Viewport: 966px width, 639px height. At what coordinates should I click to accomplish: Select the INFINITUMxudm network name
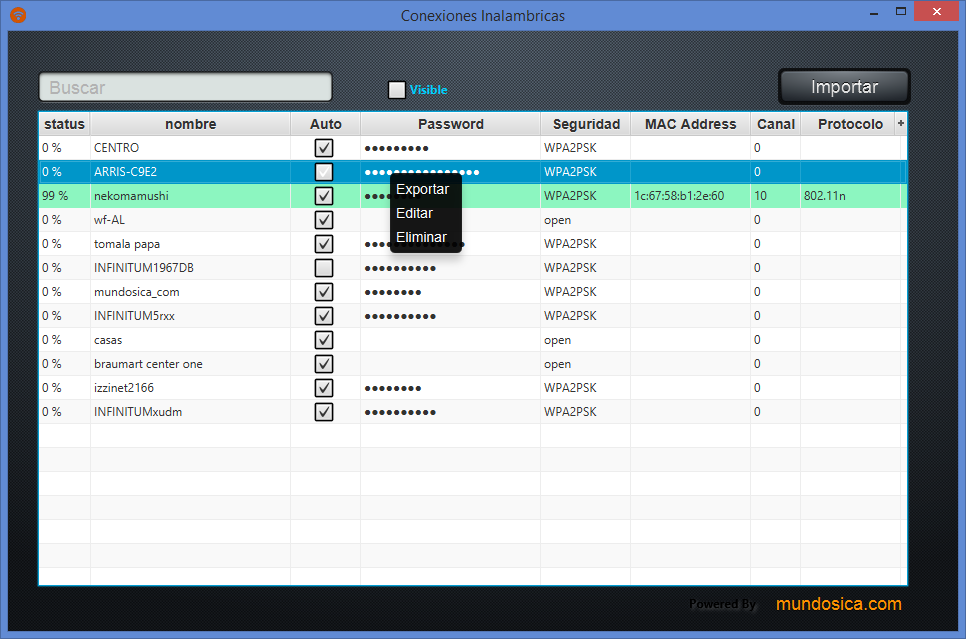click(138, 412)
